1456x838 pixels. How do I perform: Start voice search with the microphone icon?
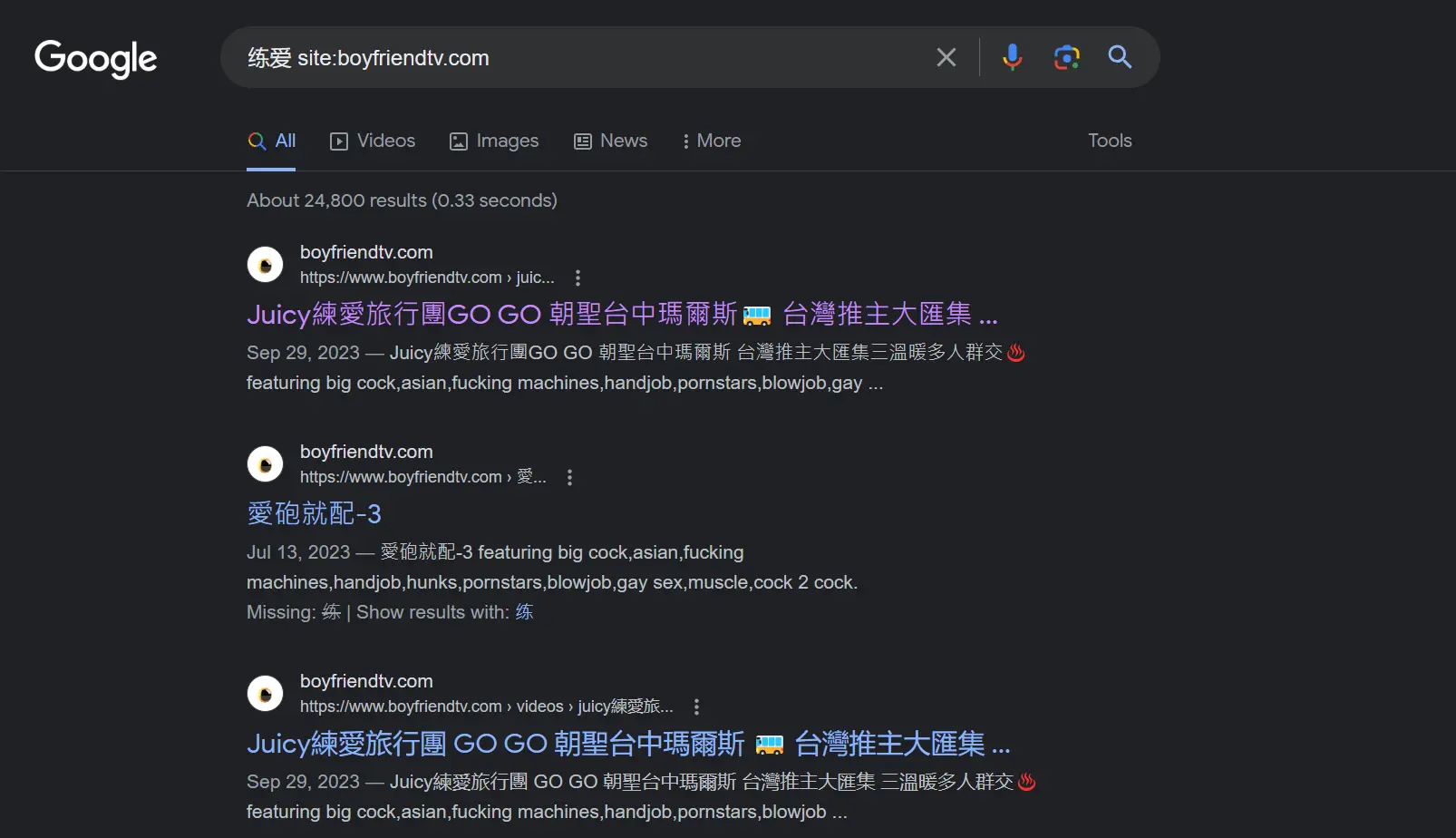tap(1012, 58)
